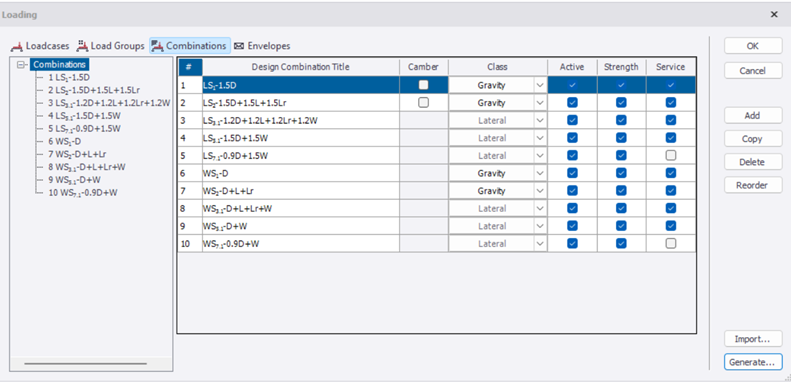Delete the selected combination

753,162
